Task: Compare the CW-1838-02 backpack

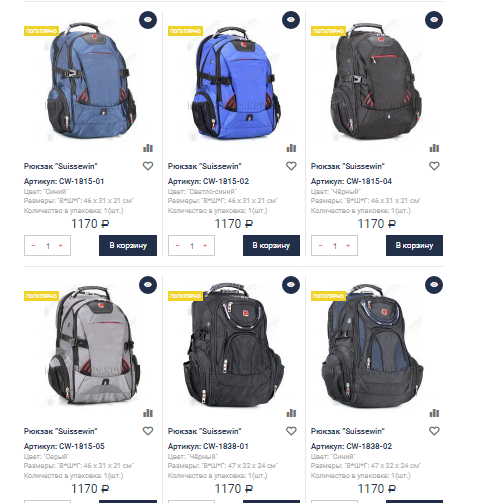Action: click(434, 413)
